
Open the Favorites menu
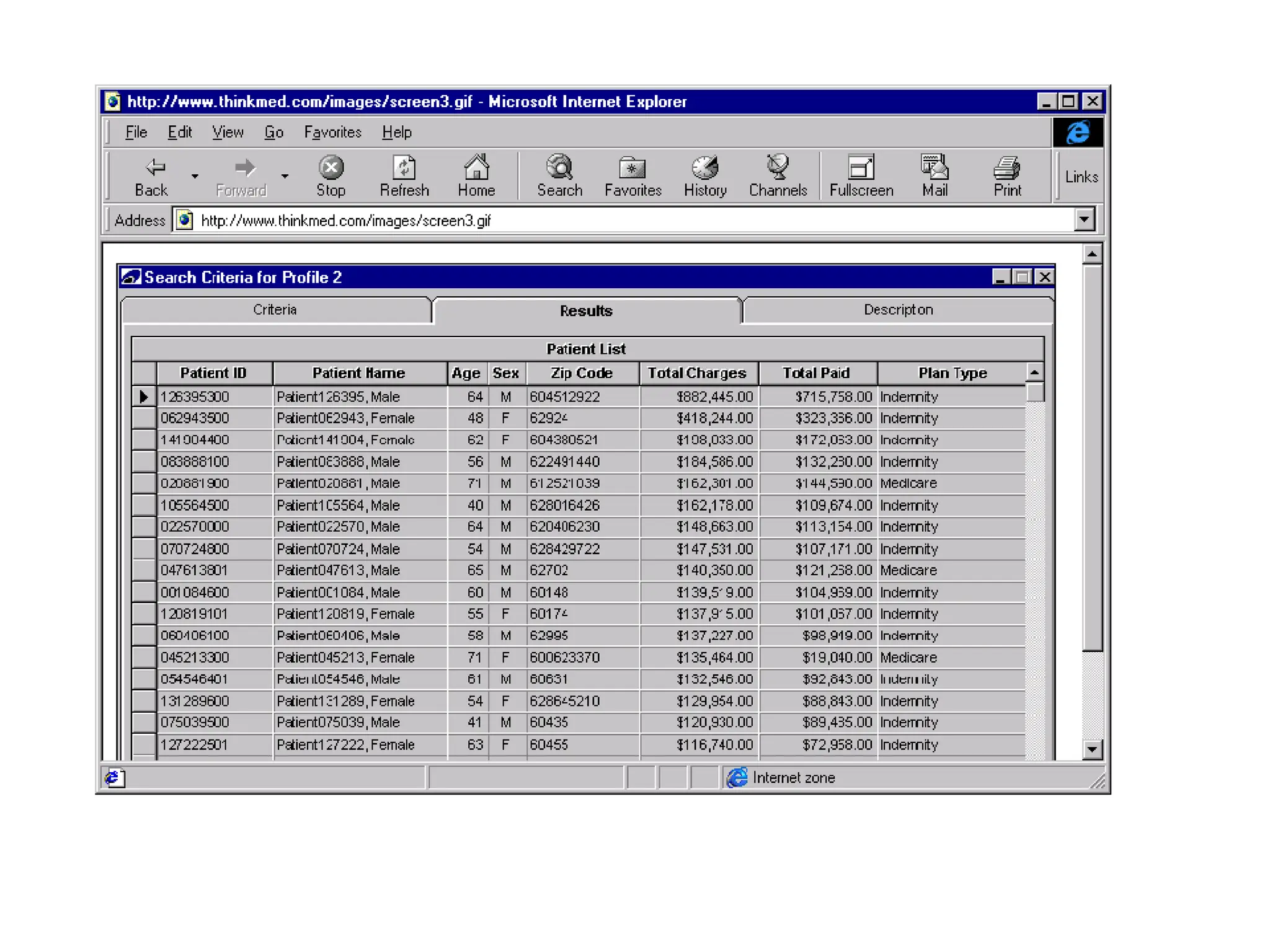coord(332,133)
